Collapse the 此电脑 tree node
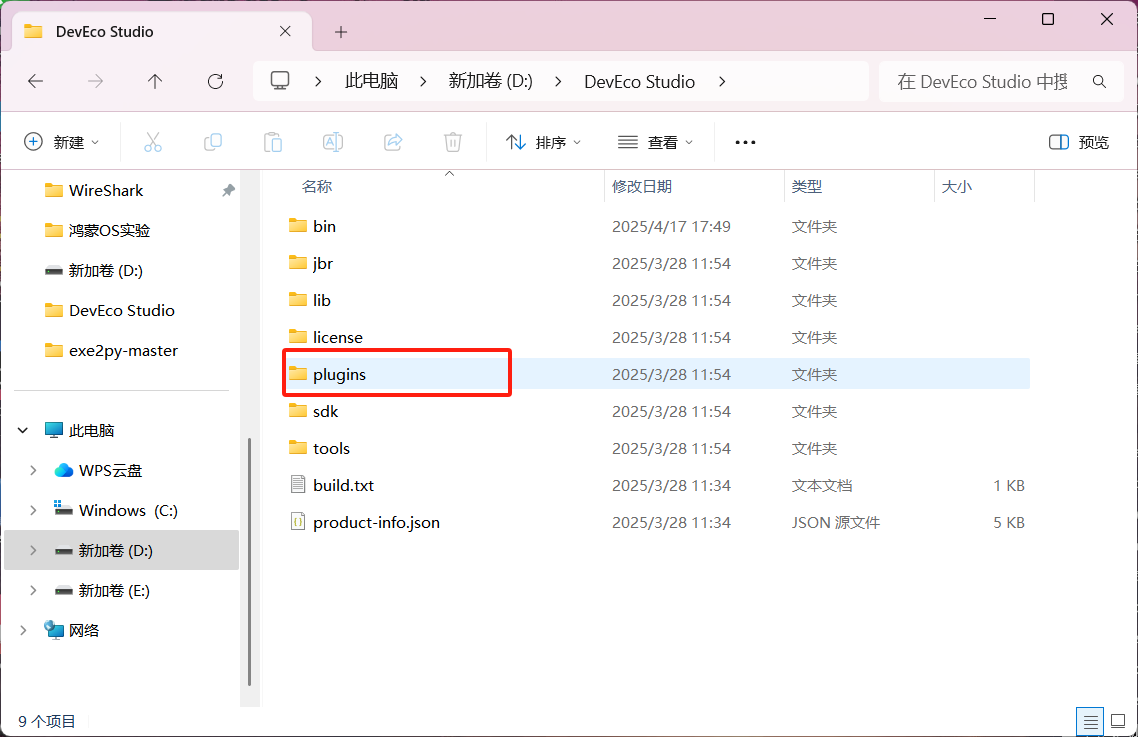This screenshot has width=1138, height=737. pyautogui.click(x=22, y=431)
